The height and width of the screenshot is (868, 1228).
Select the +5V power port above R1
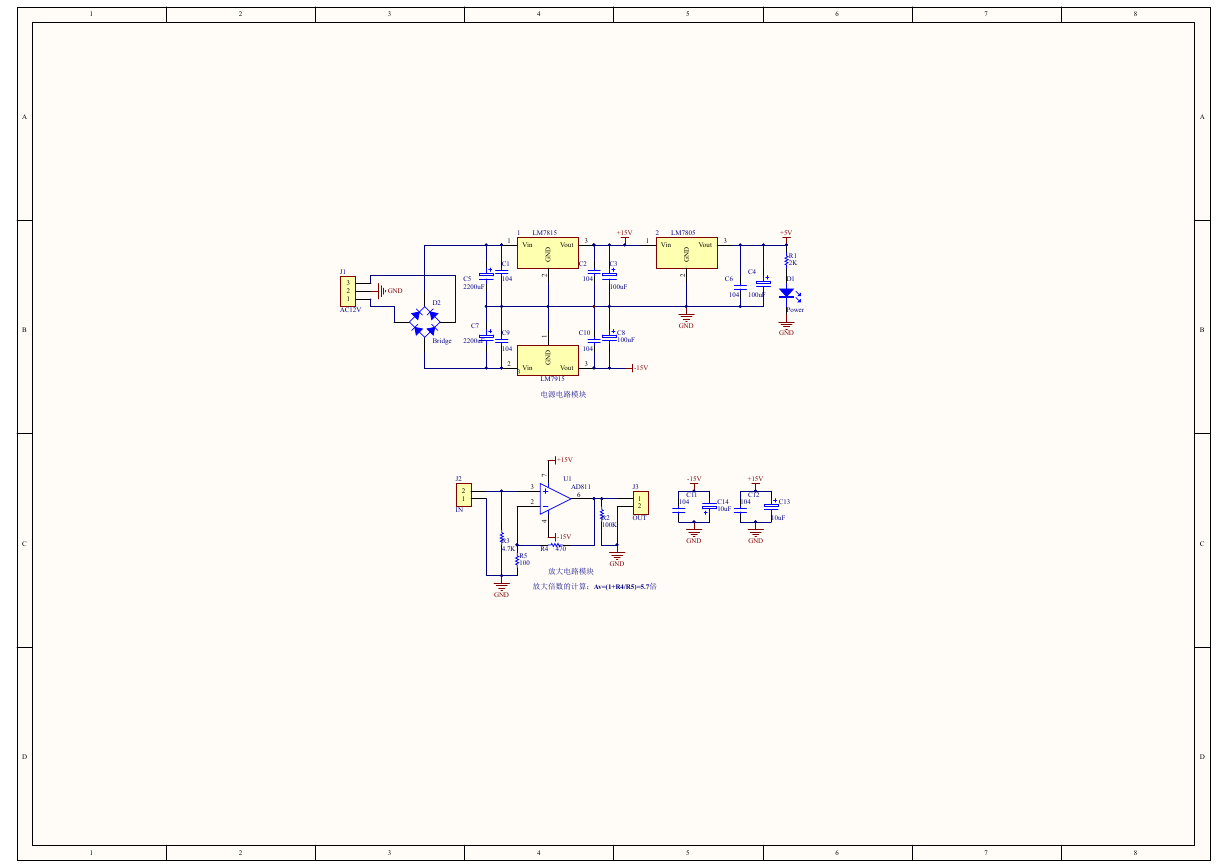[786, 236]
